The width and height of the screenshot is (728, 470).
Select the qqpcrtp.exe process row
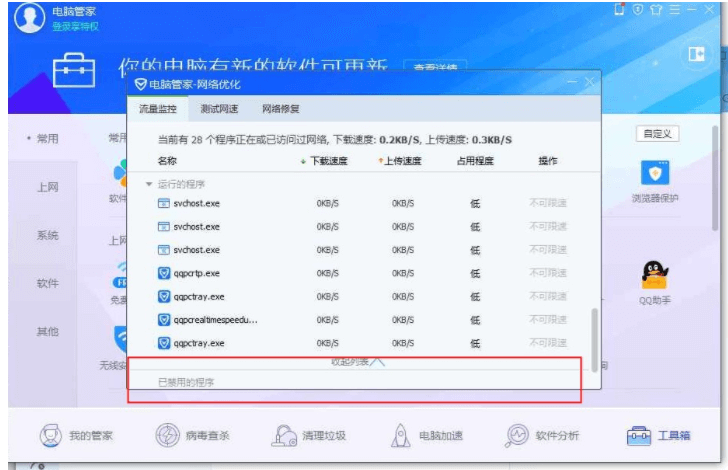tap(362, 273)
